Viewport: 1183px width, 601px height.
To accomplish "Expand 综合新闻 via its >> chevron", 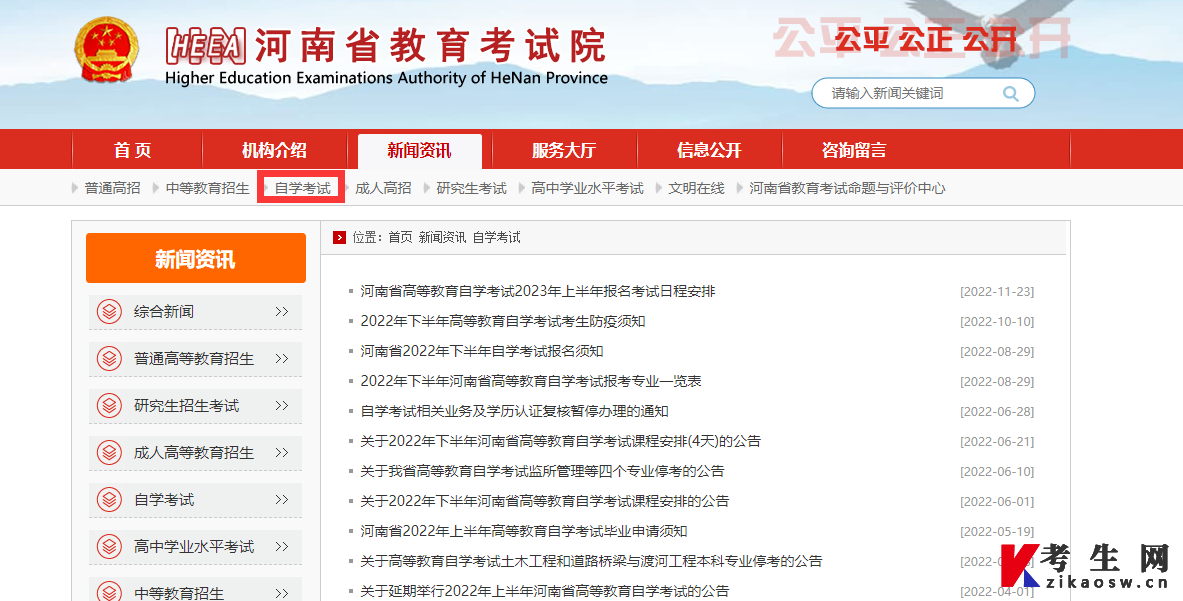I will coord(281,311).
